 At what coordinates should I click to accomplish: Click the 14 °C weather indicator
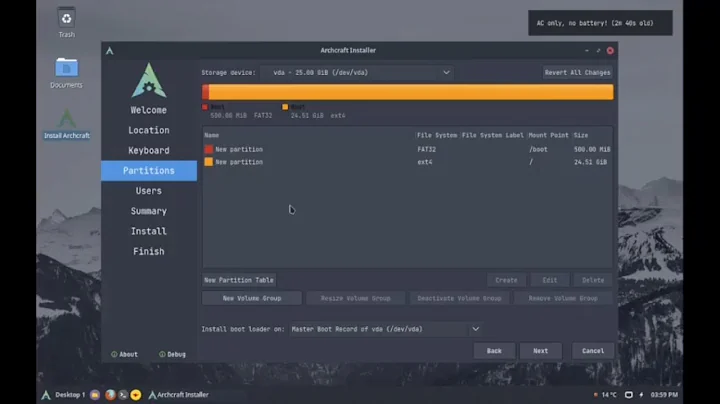tap(606, 395)
